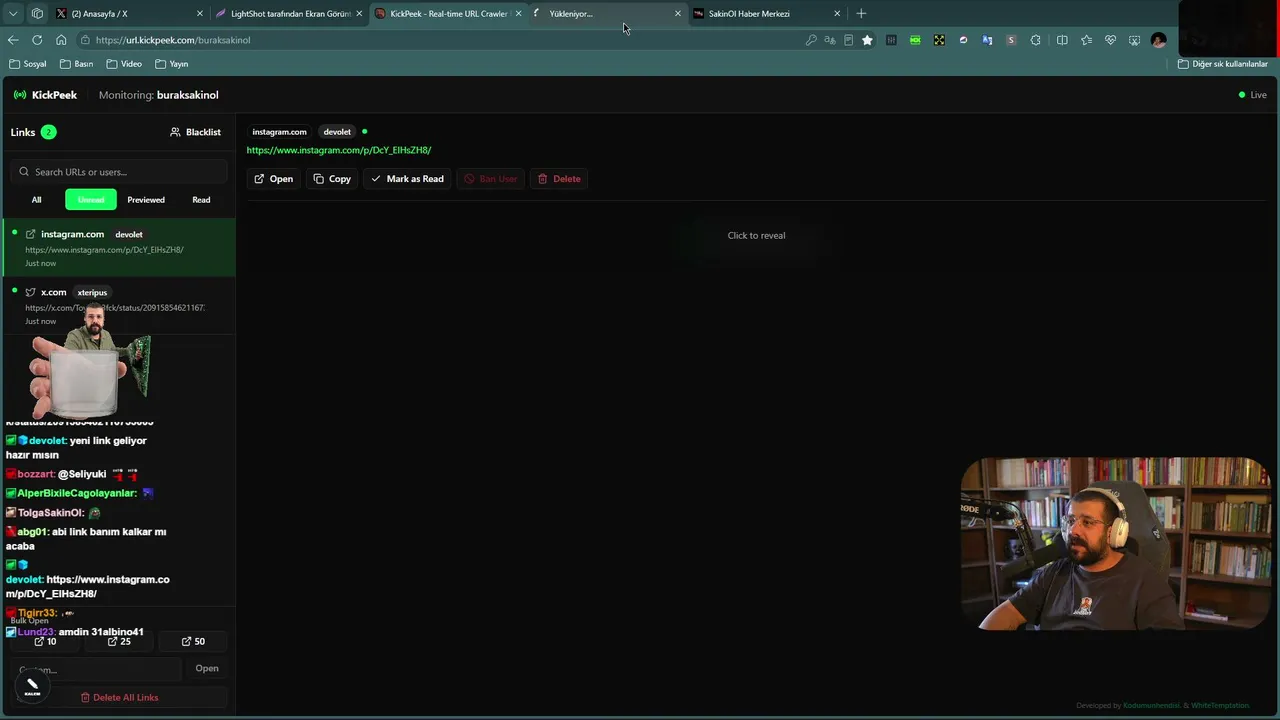Focus the Search URLs or users field
1280x720 pixels.
[119, 172]
